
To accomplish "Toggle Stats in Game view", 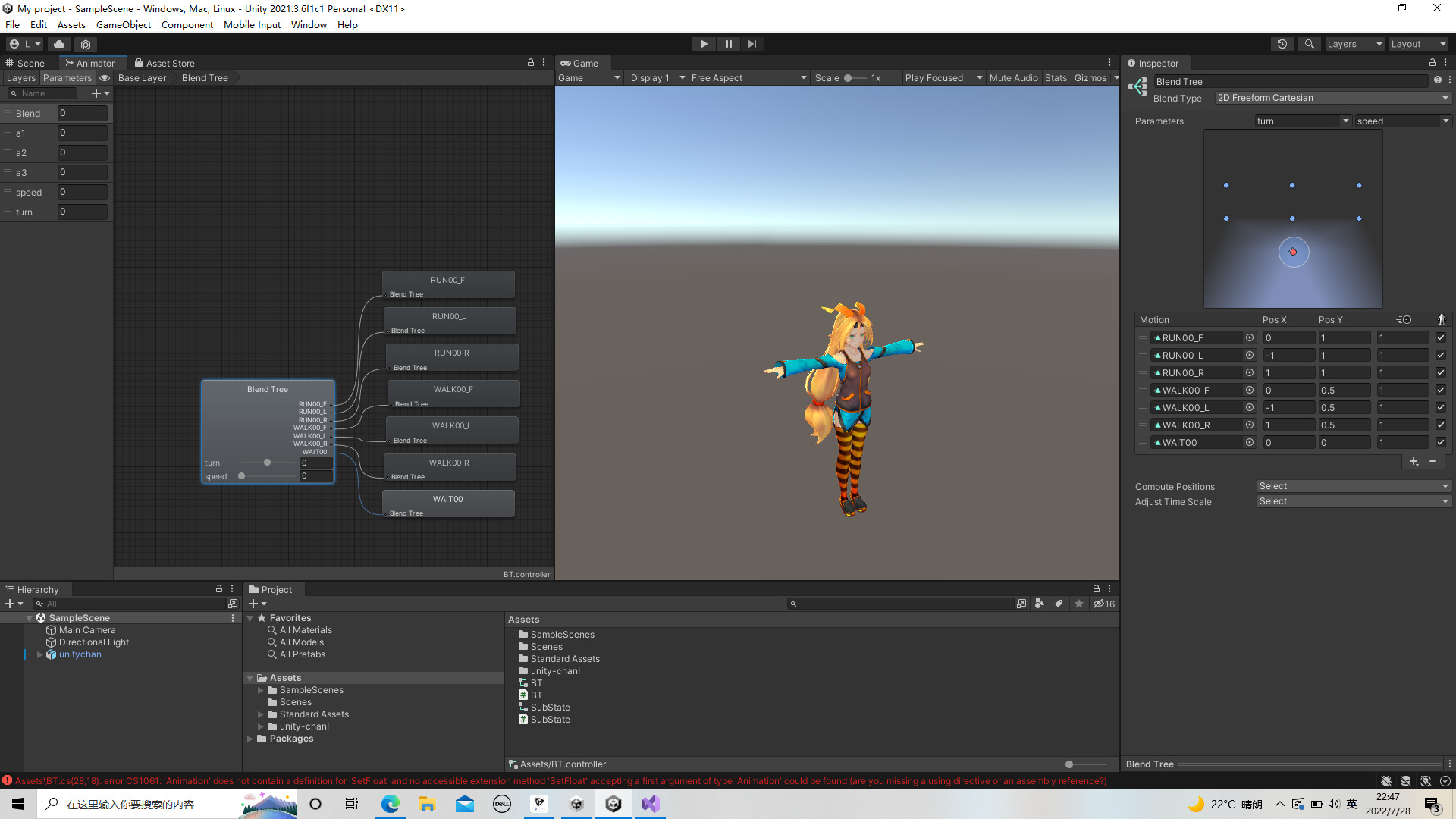I will [x=1056, y=78].
